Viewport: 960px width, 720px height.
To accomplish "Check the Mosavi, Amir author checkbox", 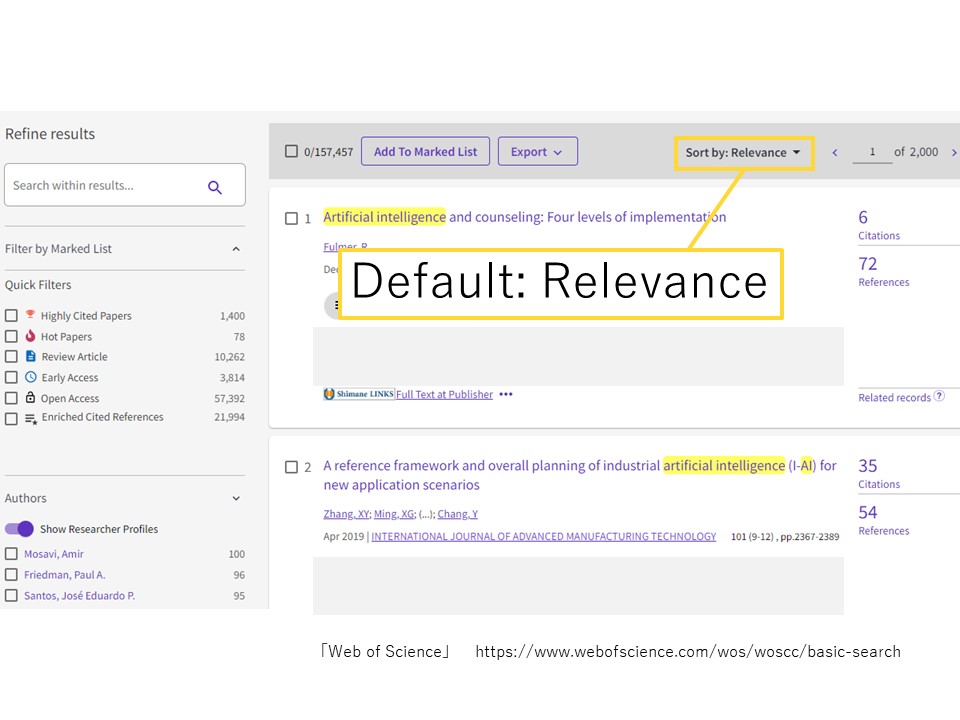I will (11, 553).
